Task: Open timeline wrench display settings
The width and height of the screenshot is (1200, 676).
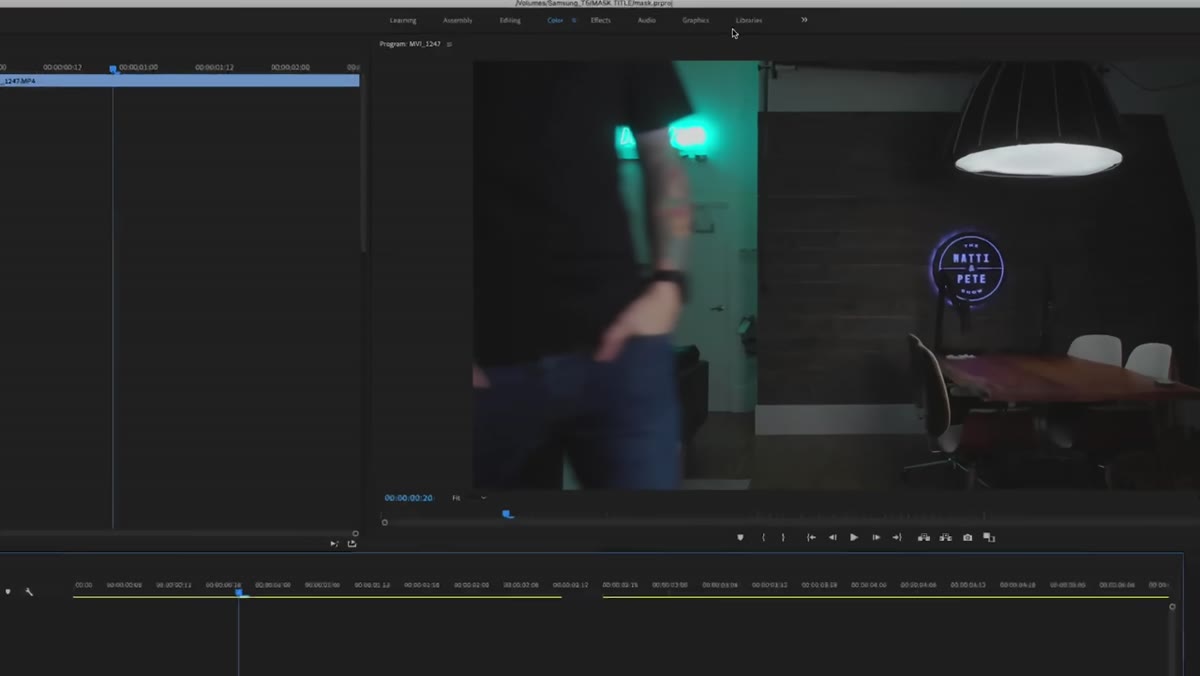Action: [29, 592]
